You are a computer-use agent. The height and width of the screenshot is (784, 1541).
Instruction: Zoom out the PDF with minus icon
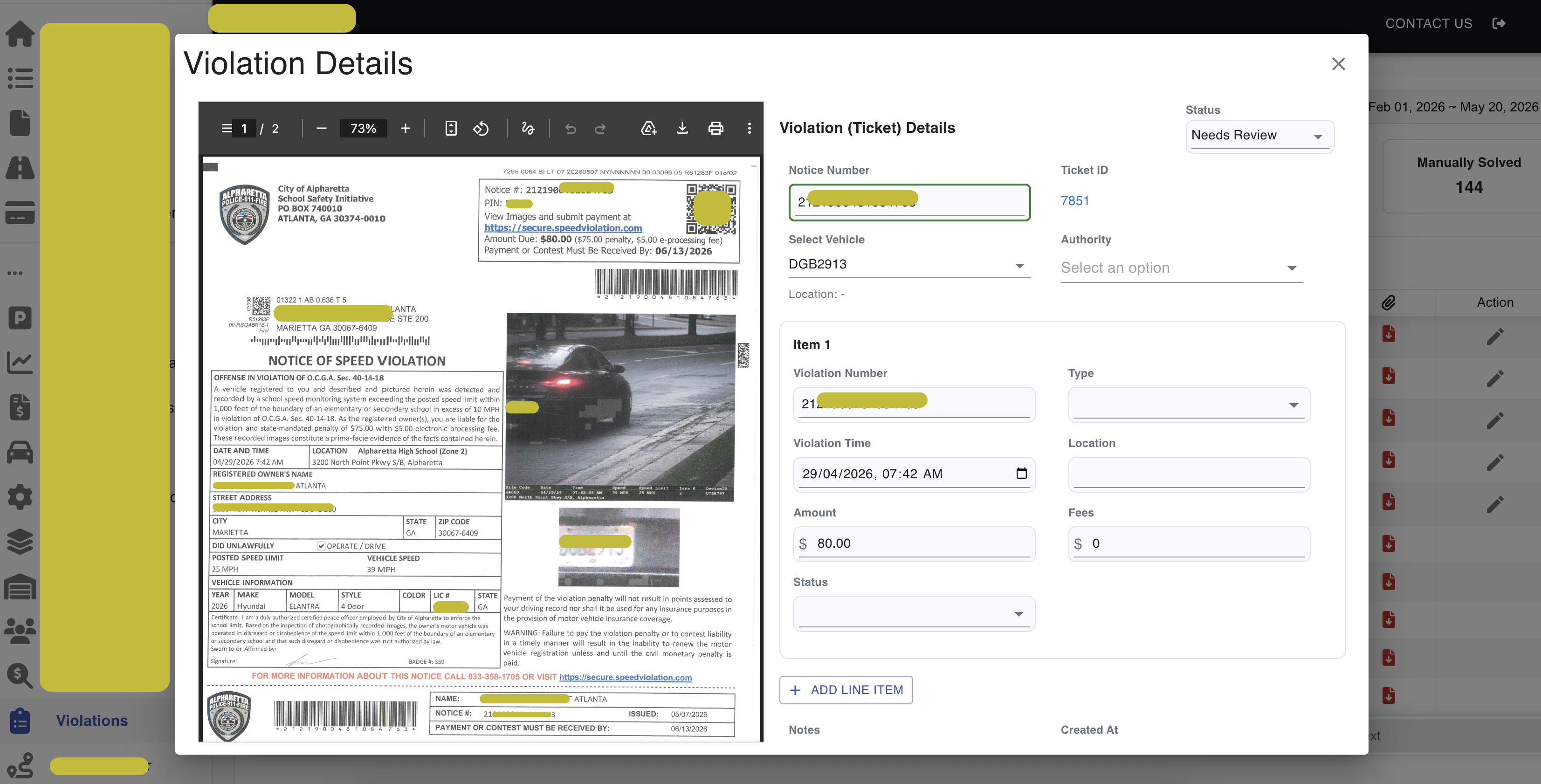click(321, 129)
